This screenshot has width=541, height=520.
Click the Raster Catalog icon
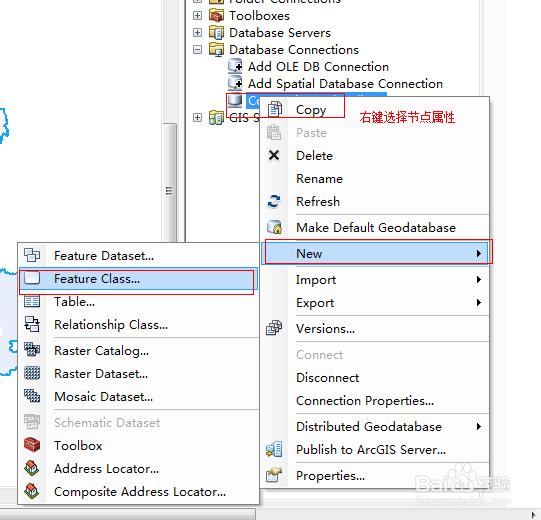(x=32, y=350)
